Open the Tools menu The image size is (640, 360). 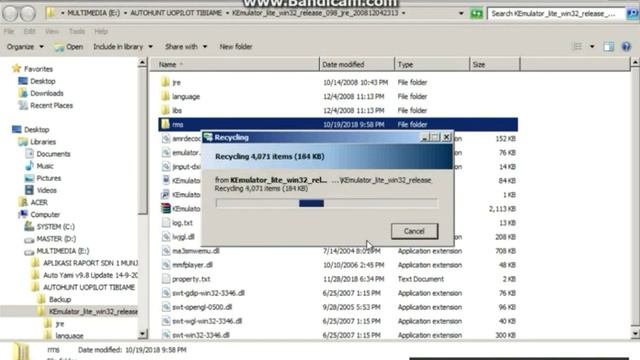point(76,31)
